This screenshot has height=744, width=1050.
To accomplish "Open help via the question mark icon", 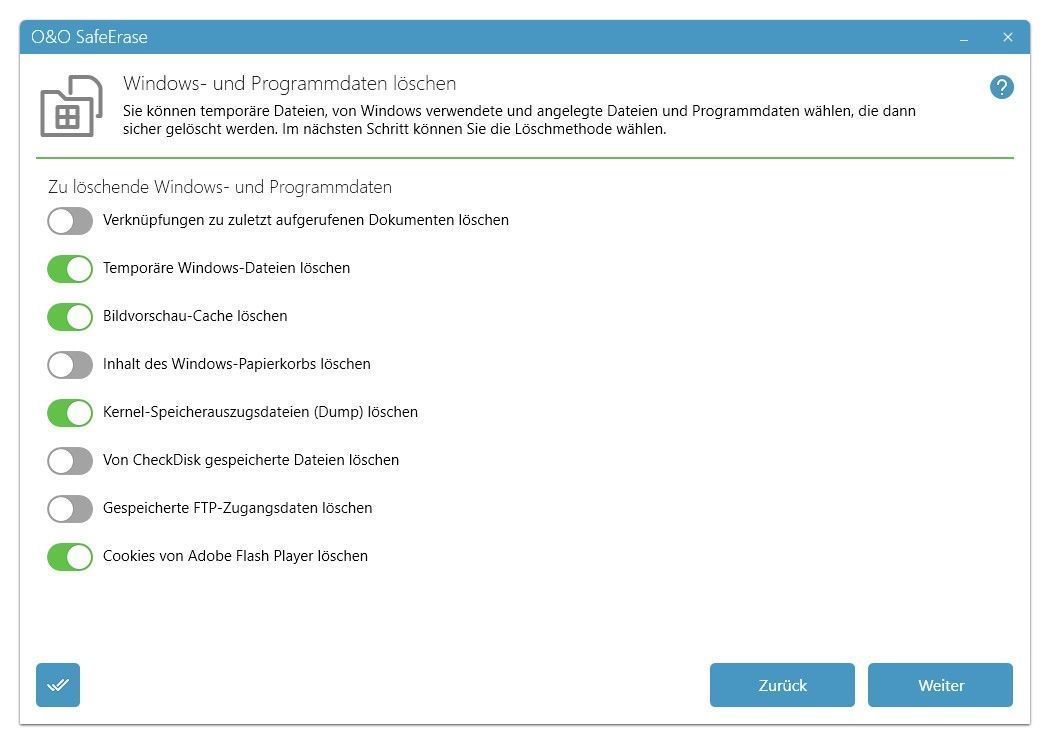I will tap(1001, 87).
